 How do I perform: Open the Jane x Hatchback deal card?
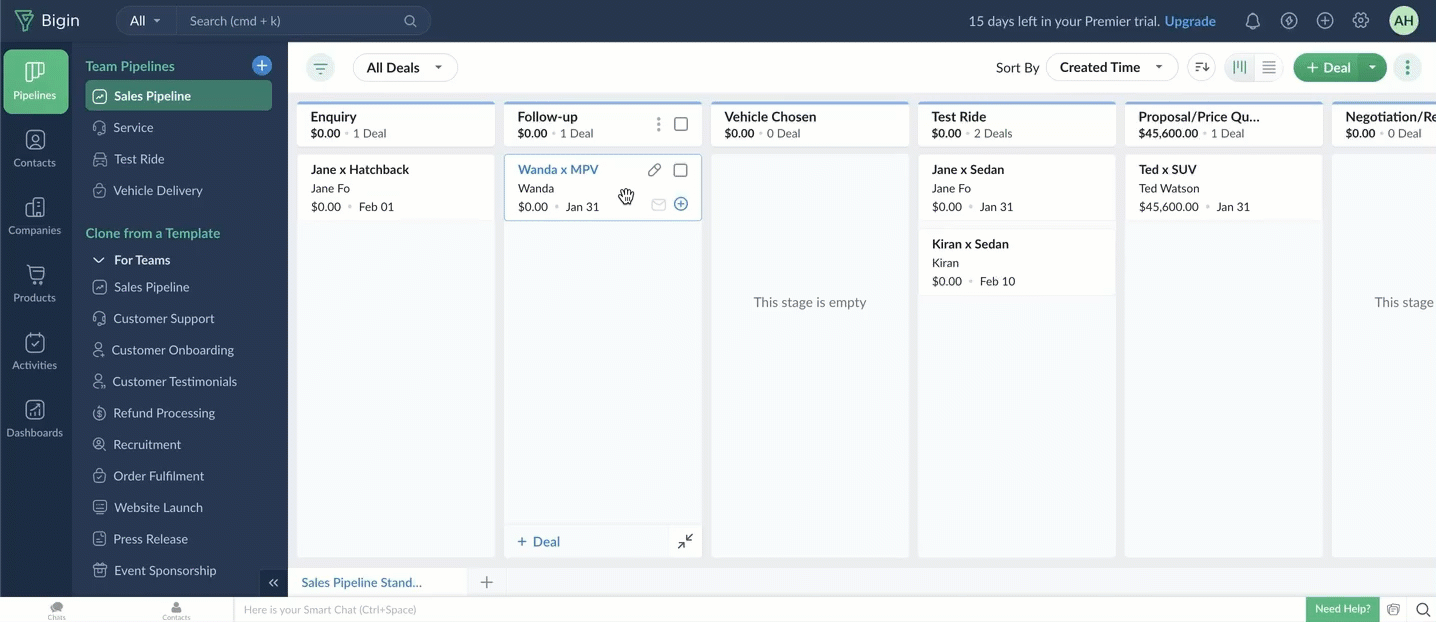396,187
